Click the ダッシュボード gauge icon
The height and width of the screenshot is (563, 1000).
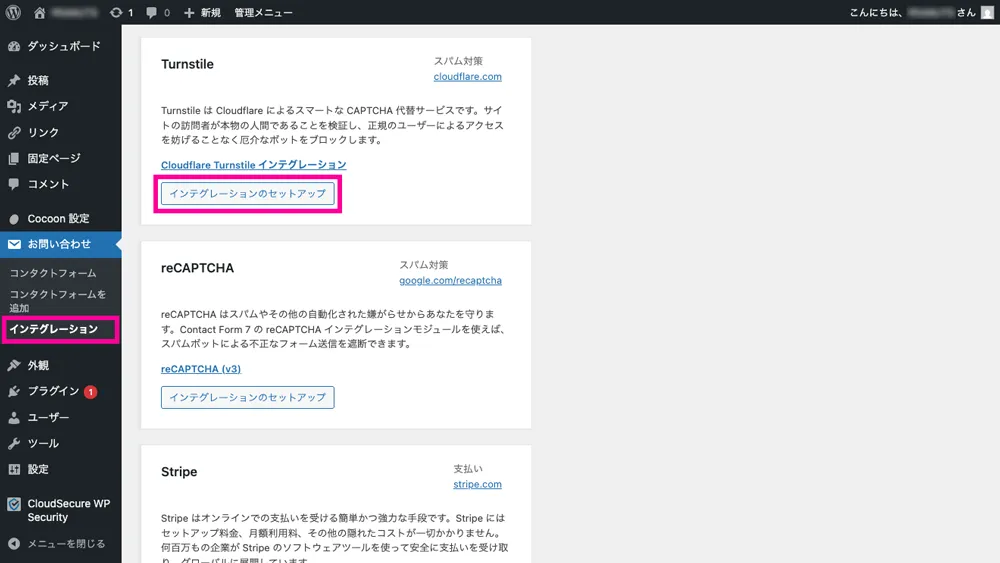point(14,46)
